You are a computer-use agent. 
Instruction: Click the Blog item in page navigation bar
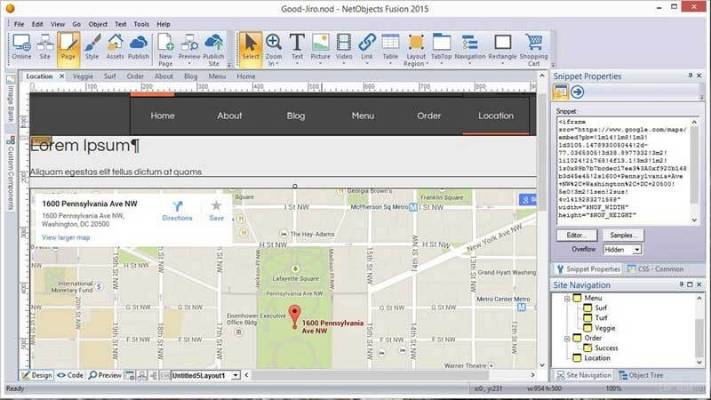(296, 116)
